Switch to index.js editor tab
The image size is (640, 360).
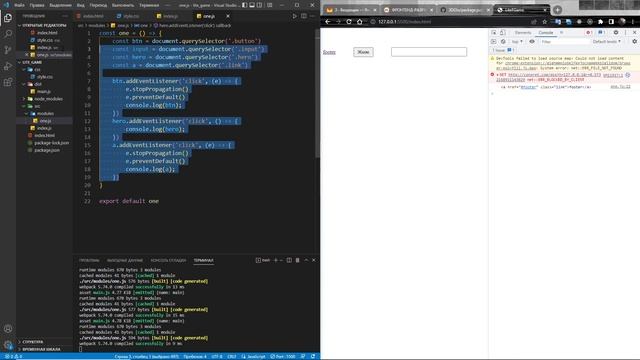tap(170, 16)
